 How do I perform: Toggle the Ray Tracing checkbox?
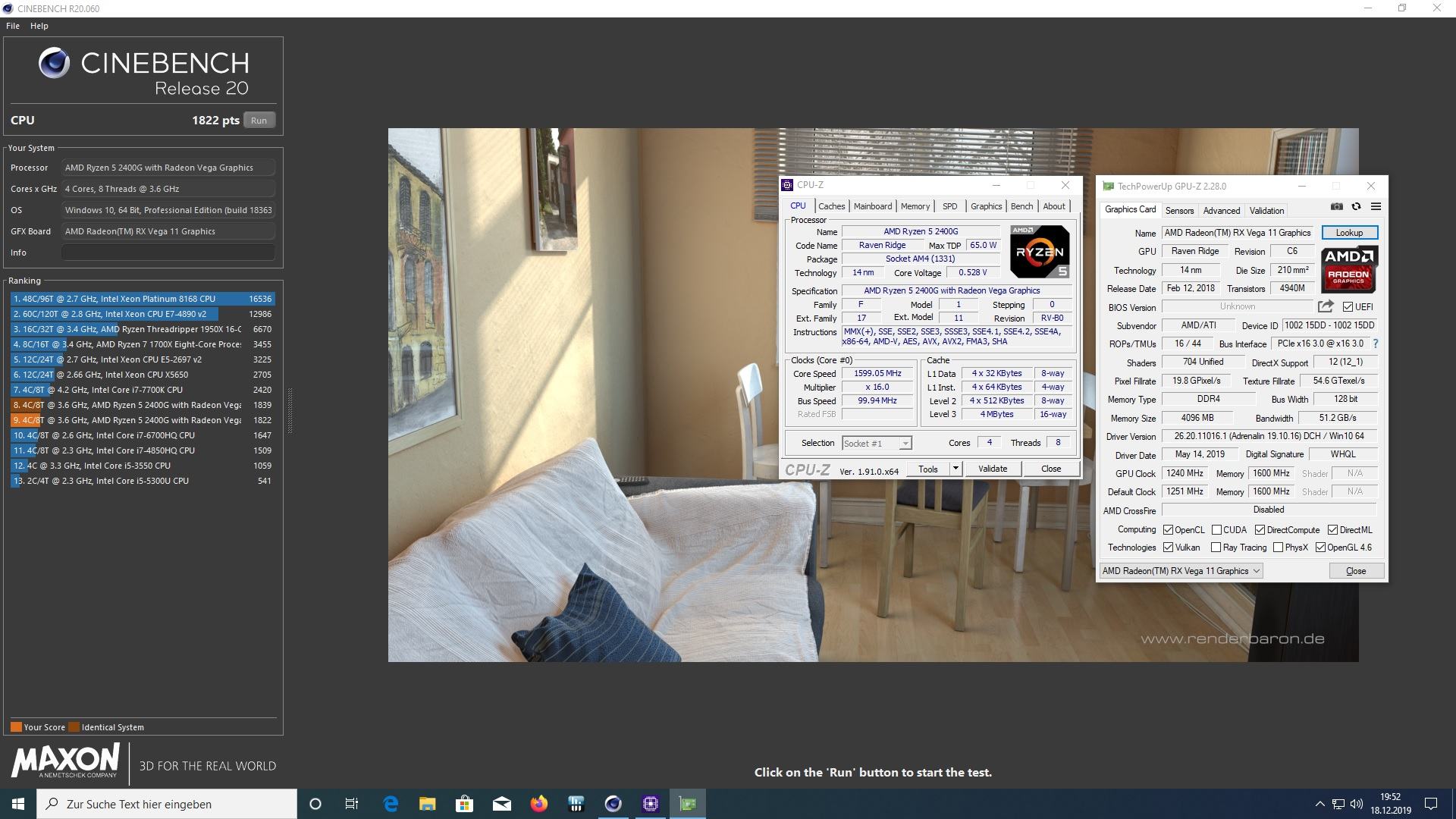pyautogui.click(x=1216, y=548)
